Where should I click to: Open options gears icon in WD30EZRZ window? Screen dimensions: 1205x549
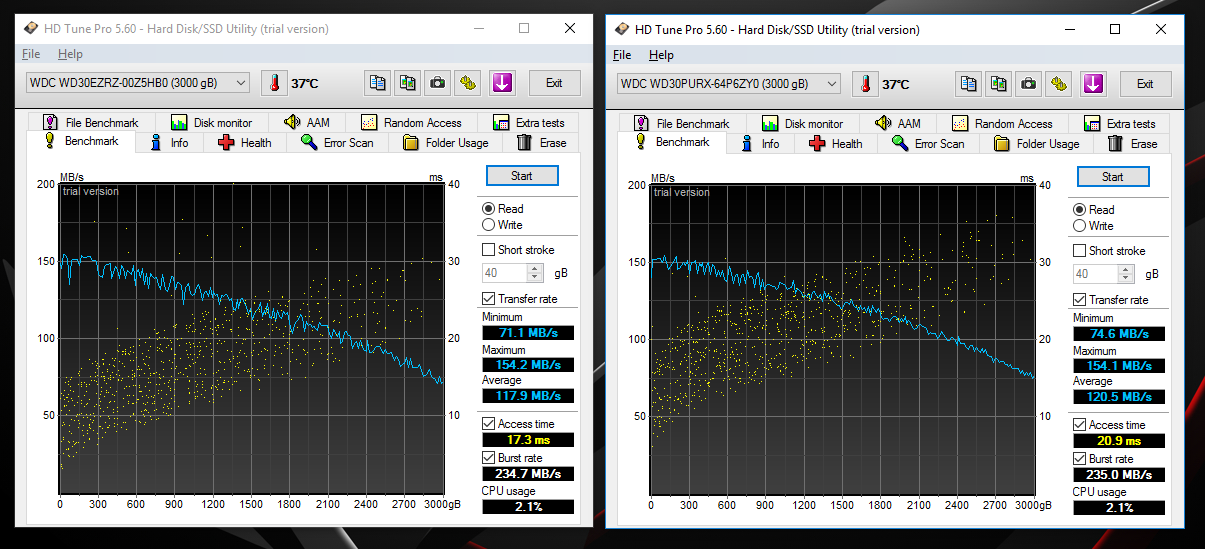(x=467, y=83)
